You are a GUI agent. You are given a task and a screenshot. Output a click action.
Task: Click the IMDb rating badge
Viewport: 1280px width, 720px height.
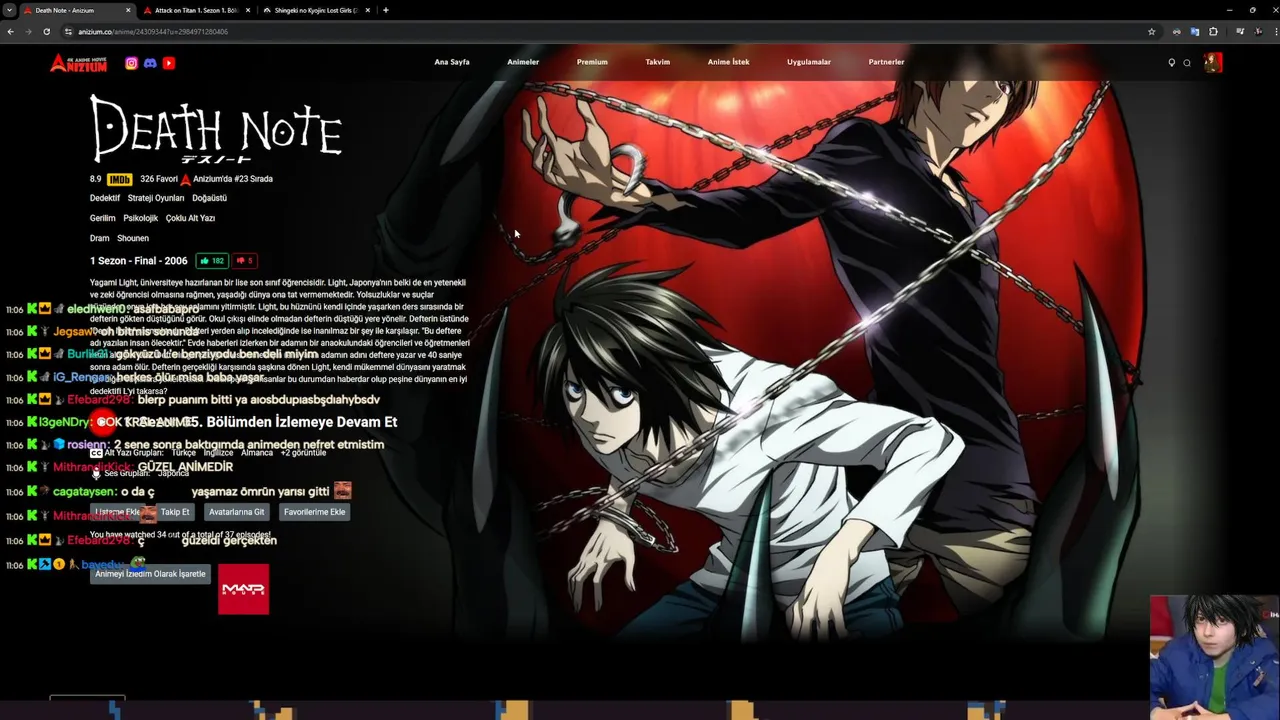click(119, 179)
